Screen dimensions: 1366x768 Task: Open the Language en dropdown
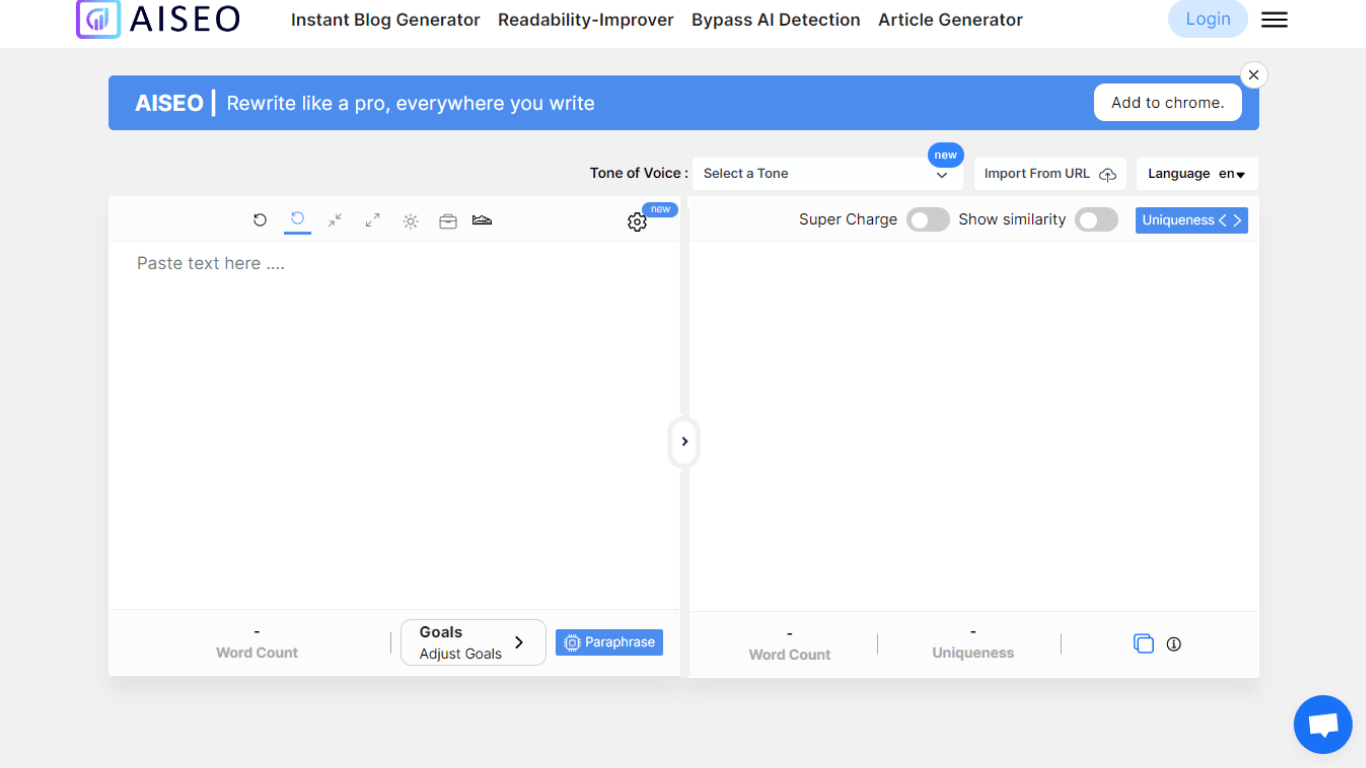1197,174
